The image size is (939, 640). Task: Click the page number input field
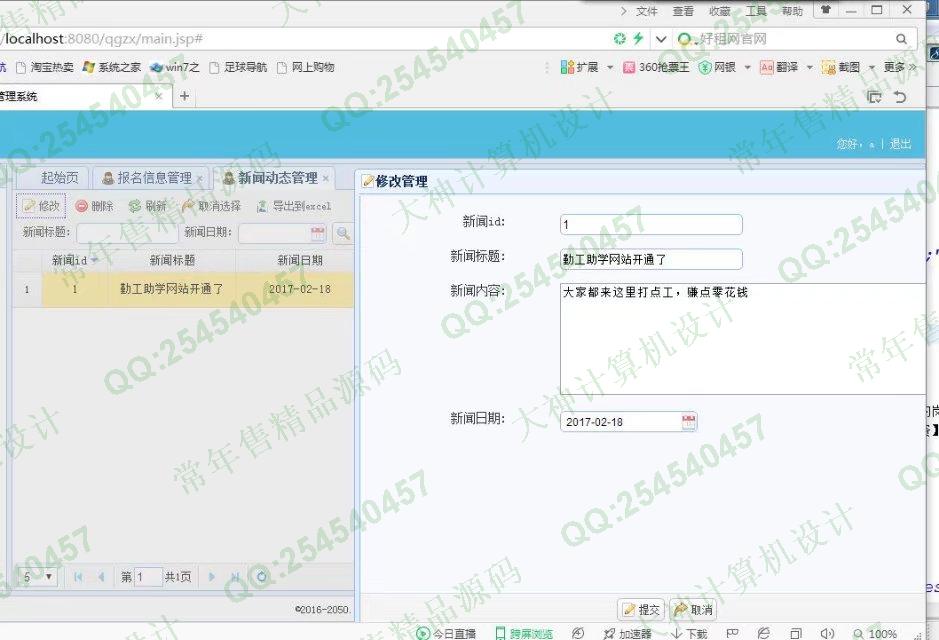tap(148, 577)
